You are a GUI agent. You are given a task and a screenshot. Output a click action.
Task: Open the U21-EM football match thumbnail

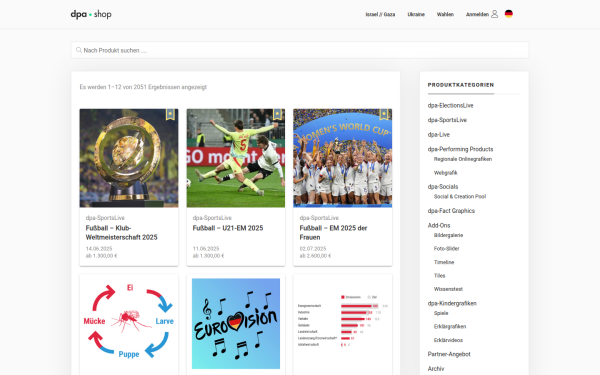tap(236, 158)
